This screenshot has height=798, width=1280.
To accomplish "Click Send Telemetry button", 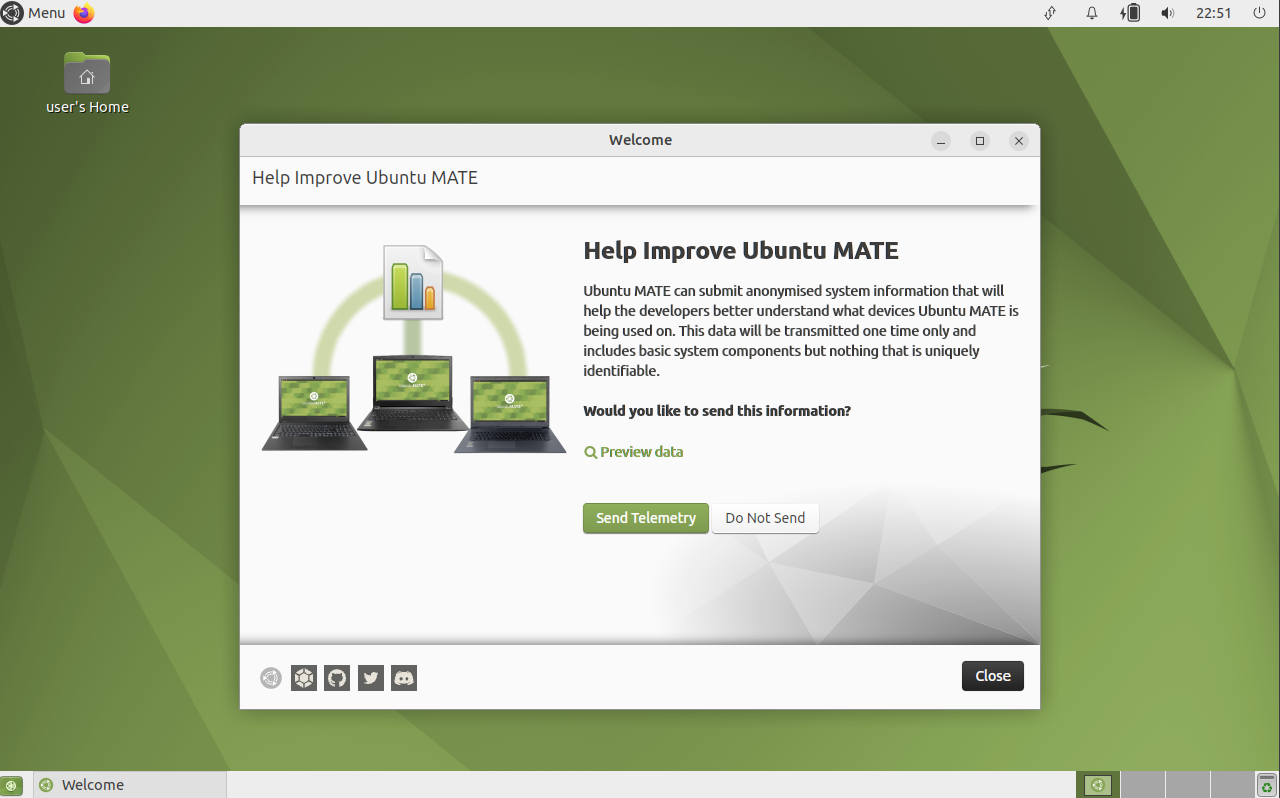I will coord(646,518).
